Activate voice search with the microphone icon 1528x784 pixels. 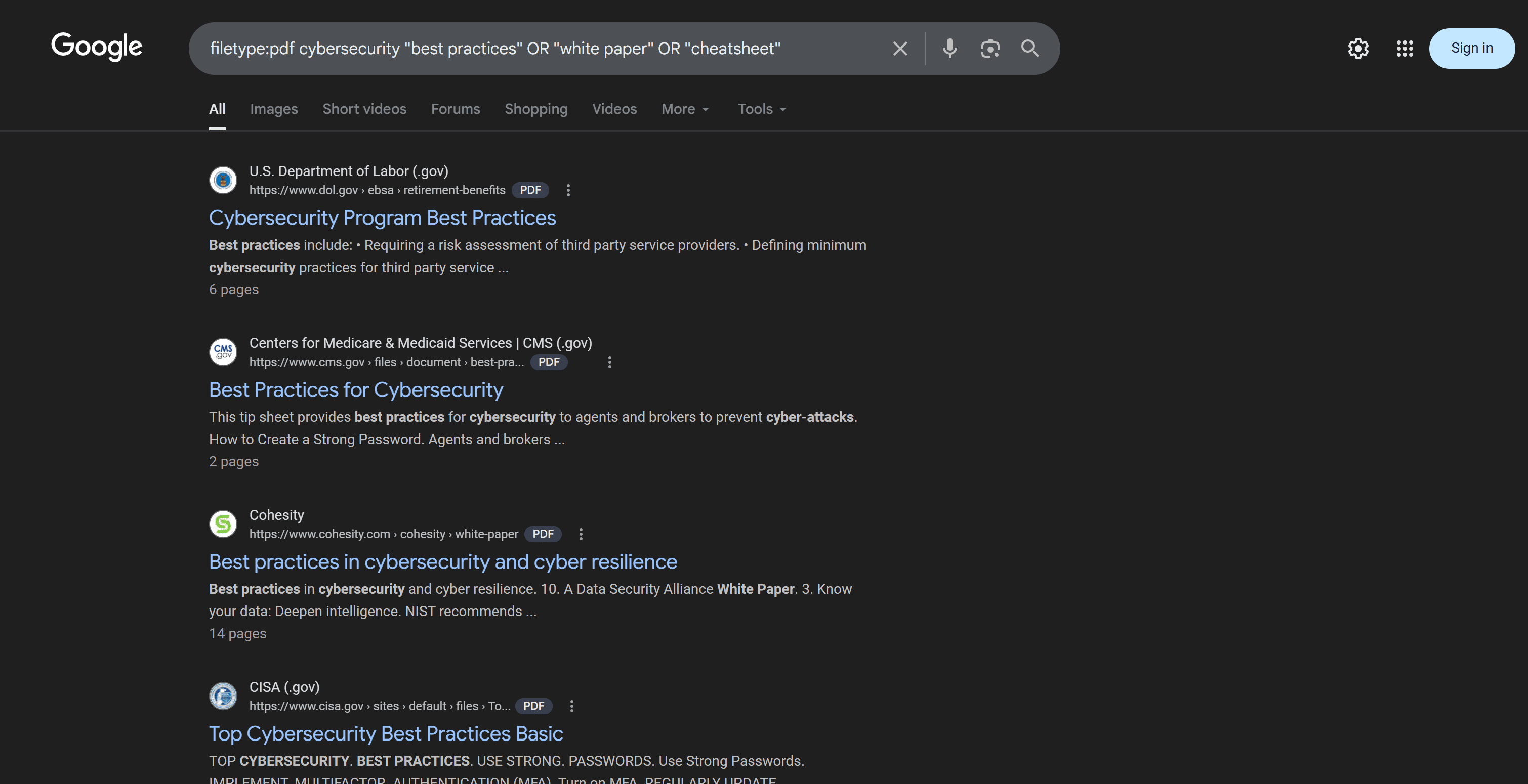(x=949, y=49)
